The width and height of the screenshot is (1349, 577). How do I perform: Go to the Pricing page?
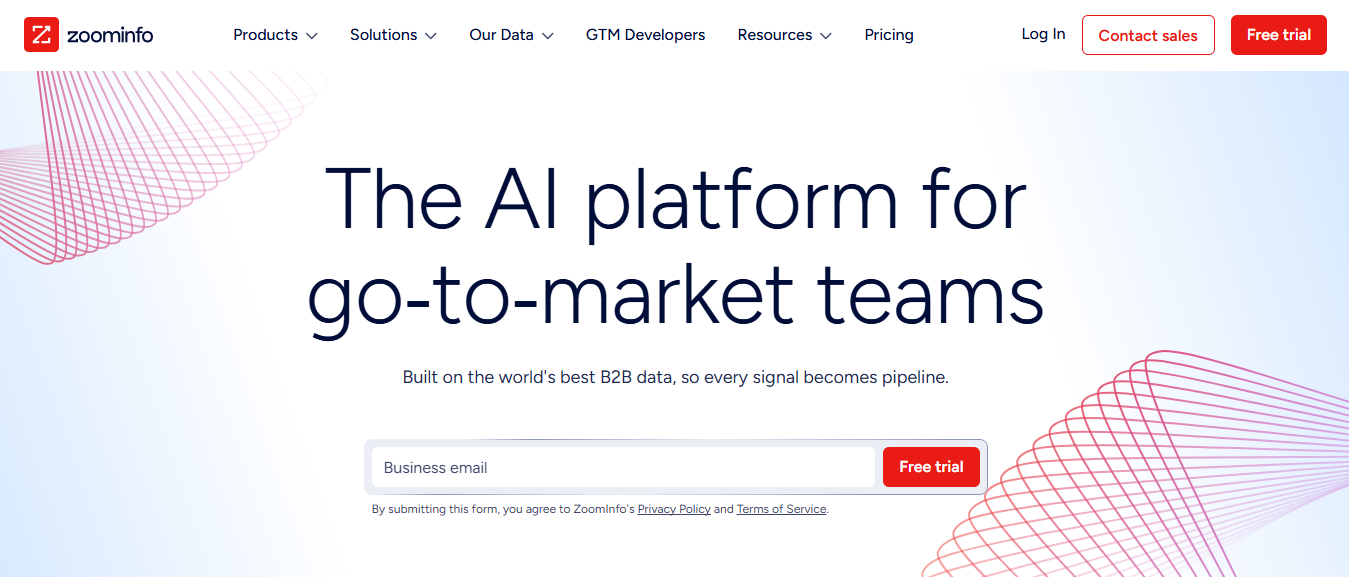(888, 35)
